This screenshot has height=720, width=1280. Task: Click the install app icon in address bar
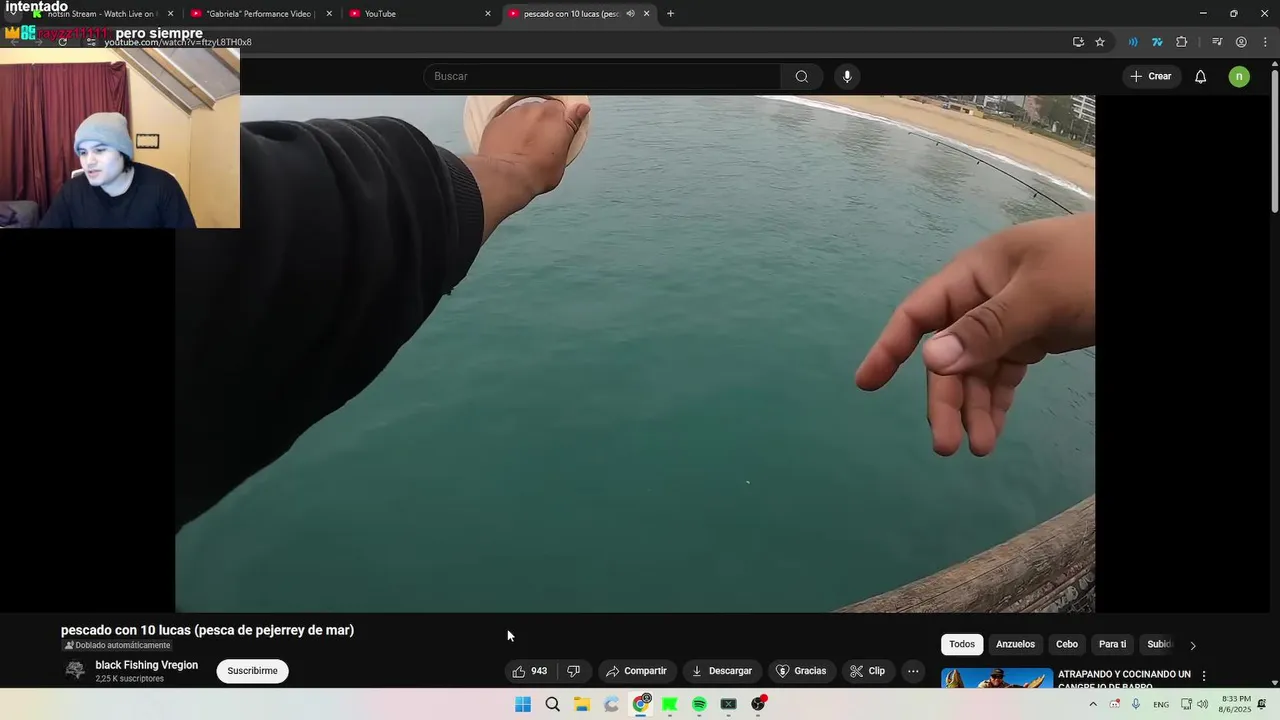[1078, 42]
